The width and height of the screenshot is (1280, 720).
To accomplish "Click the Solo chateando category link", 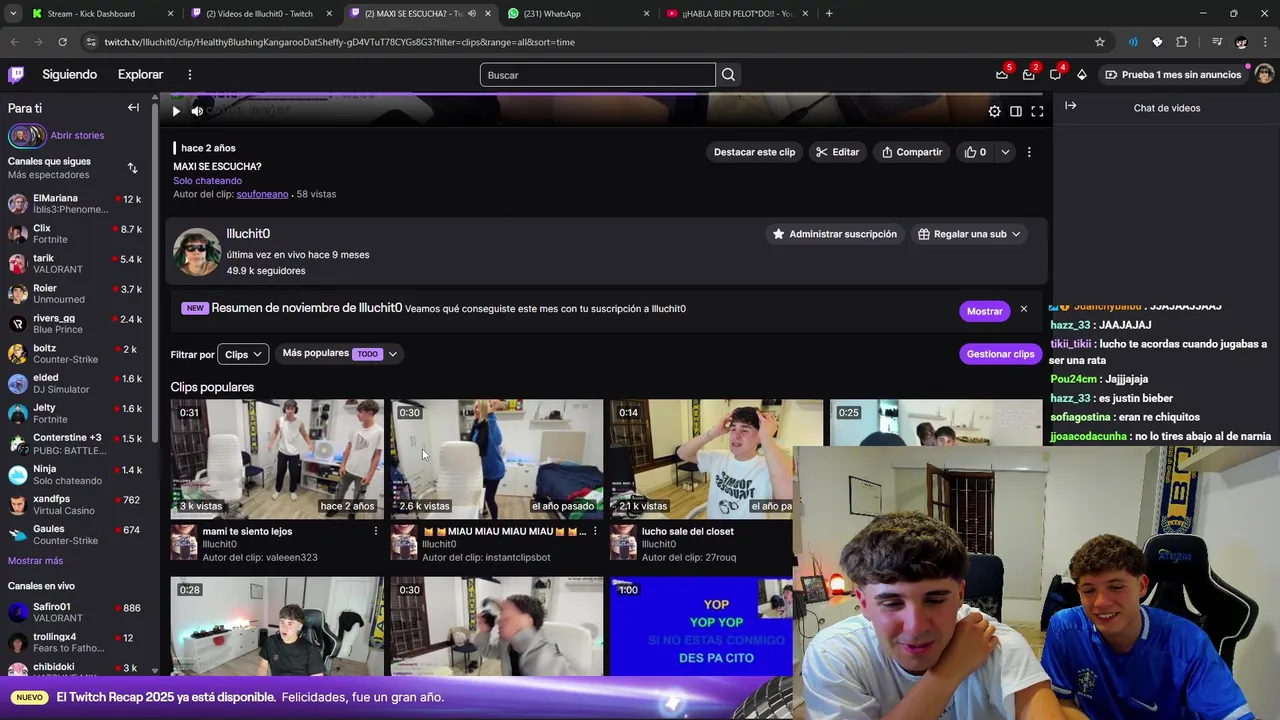I will coord(207,181).
